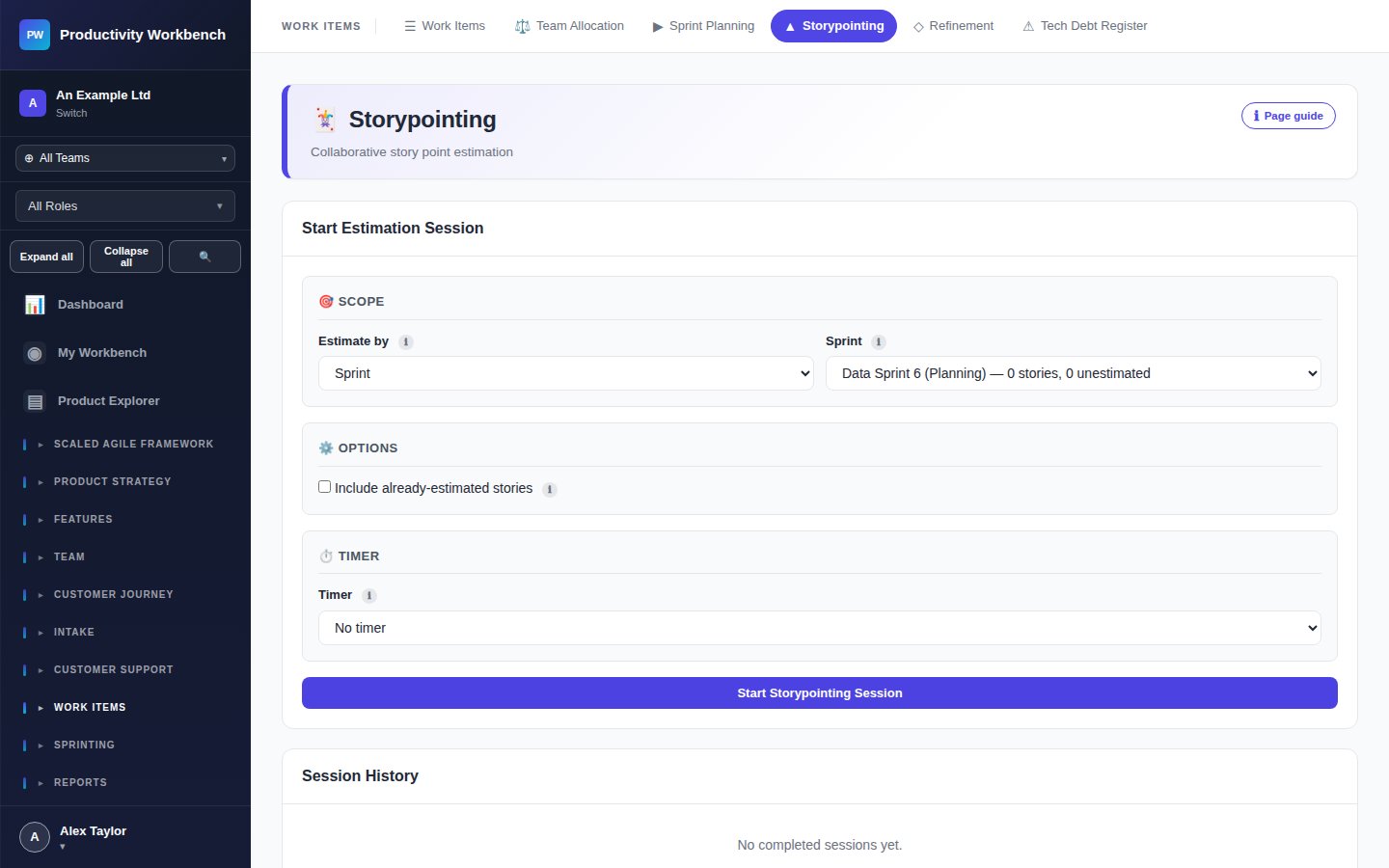Click the Product Explorer list icon

coord(35,401)
